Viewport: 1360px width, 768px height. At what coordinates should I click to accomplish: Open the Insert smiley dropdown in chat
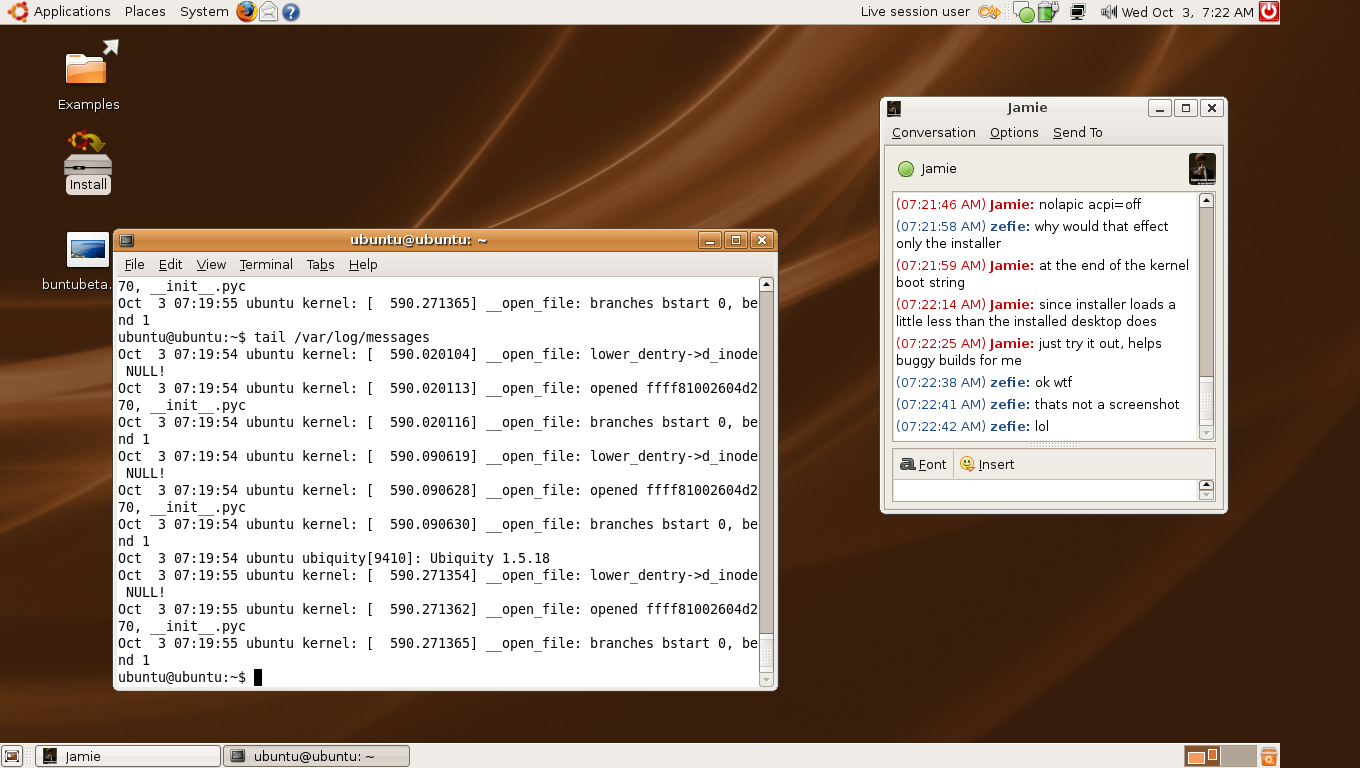pos(986,464)
